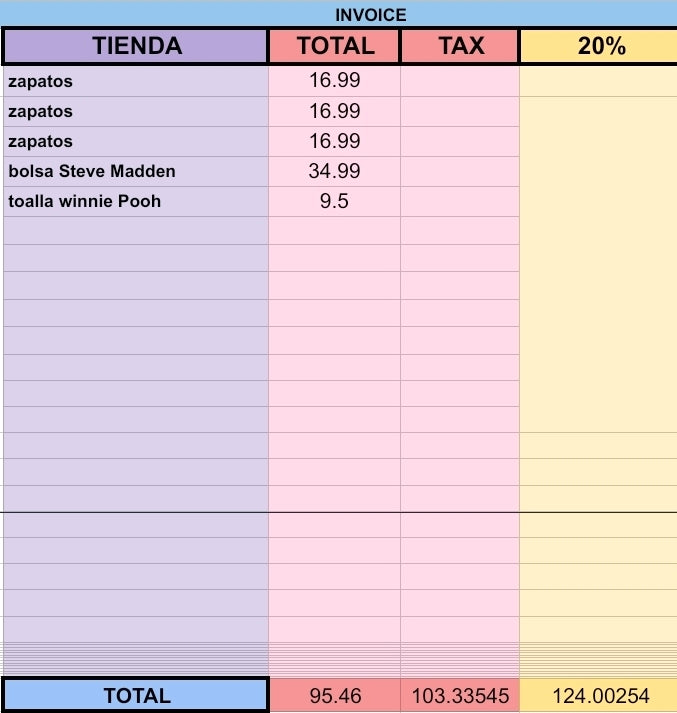
Task: Select the 9.5 price cell
Action: pos(335,201)
